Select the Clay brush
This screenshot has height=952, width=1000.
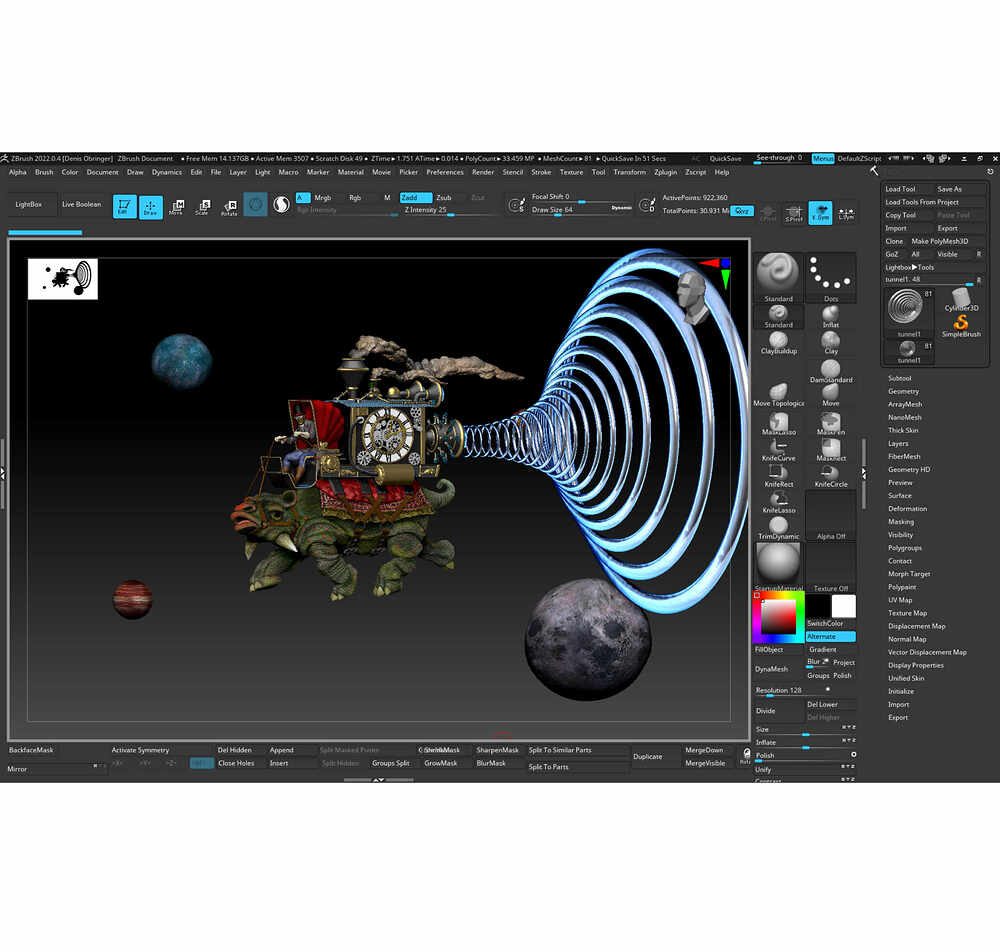click(x=830, y=343)
